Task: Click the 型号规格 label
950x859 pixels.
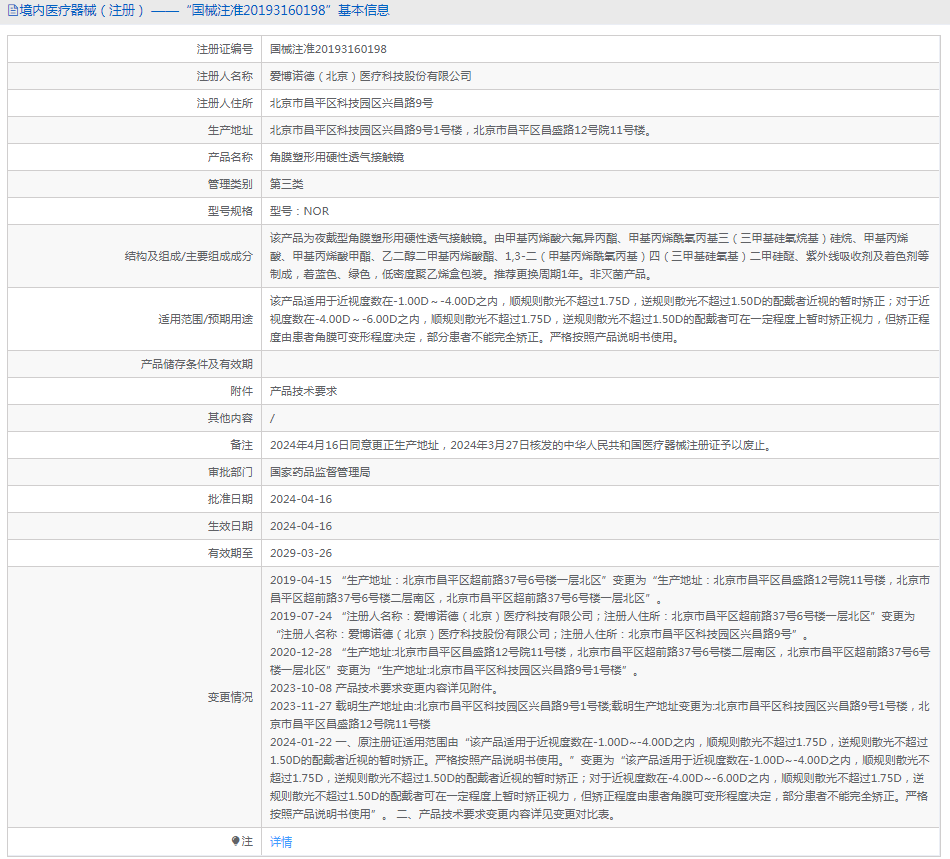Action: 230,211
